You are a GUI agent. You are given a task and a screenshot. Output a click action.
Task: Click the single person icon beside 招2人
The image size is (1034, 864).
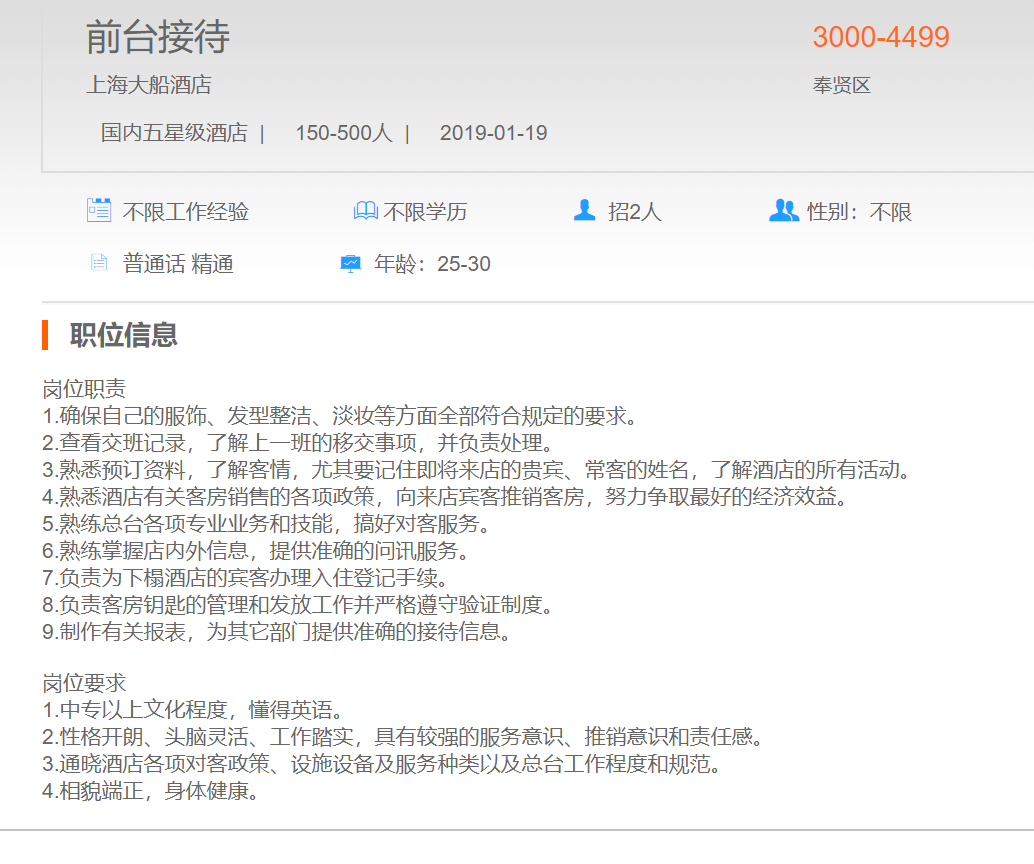click(585, 210)
